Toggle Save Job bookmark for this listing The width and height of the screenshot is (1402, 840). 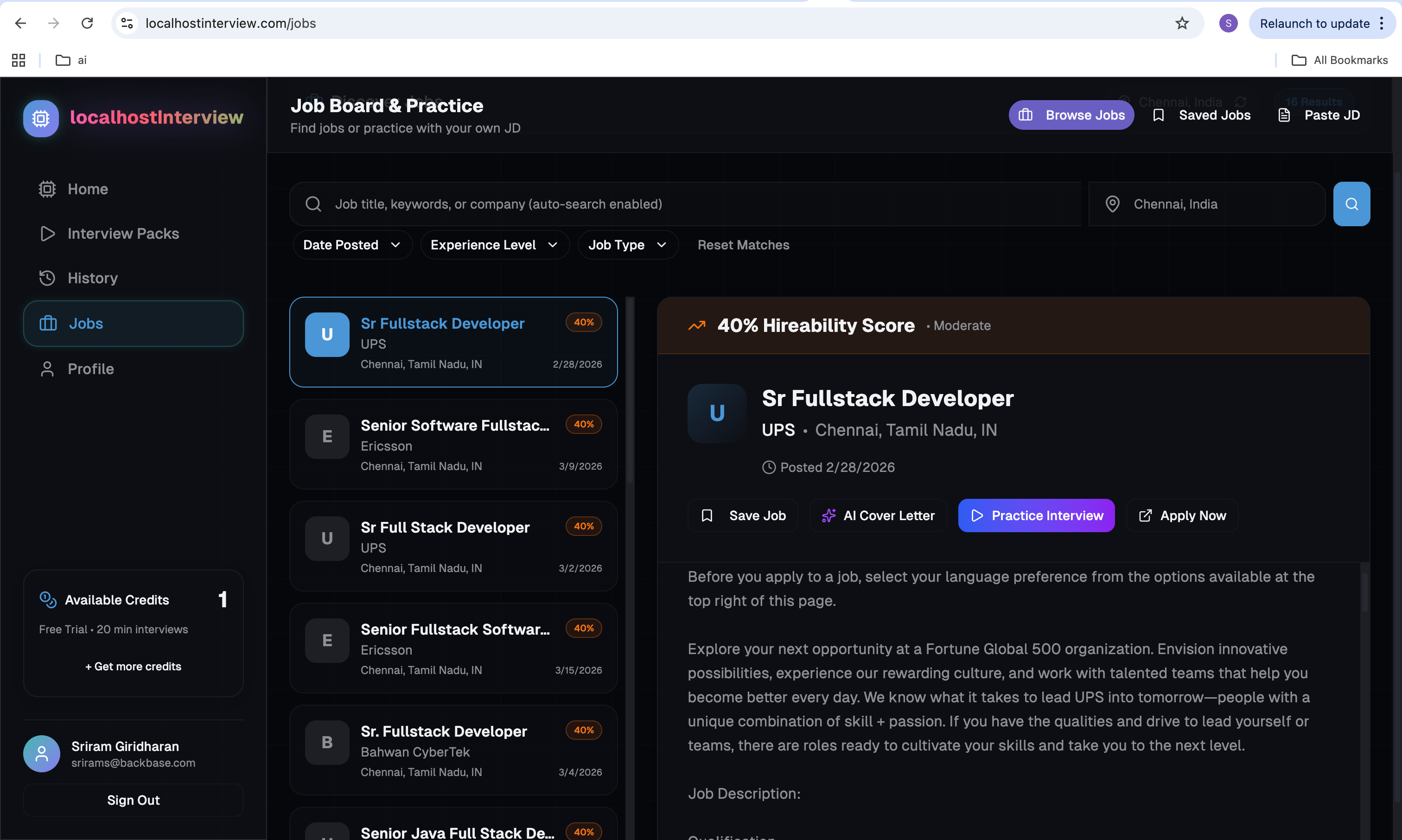click(x=743, y=515)
